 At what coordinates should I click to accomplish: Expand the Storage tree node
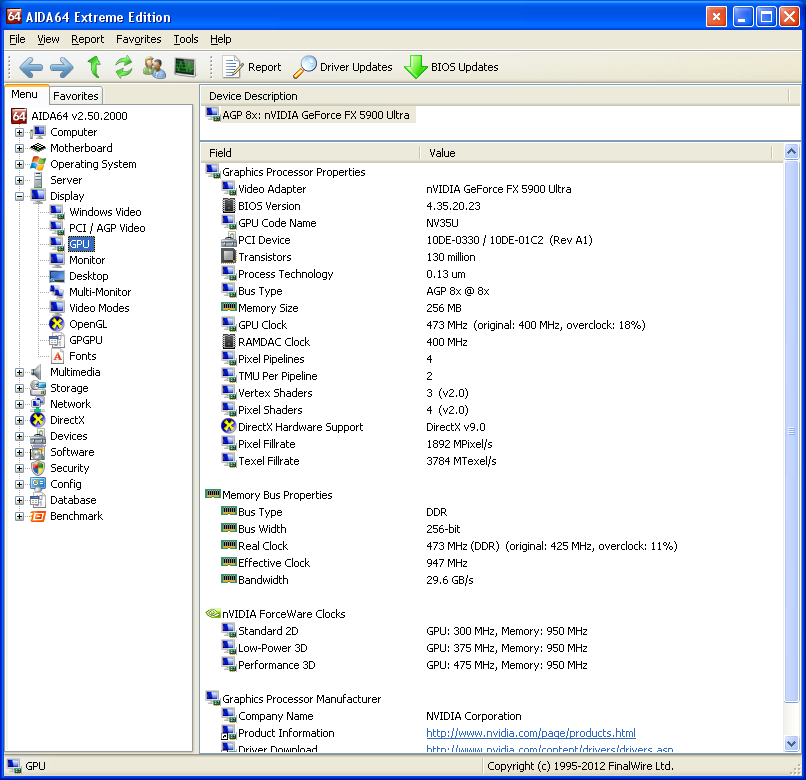coord(19,388)
